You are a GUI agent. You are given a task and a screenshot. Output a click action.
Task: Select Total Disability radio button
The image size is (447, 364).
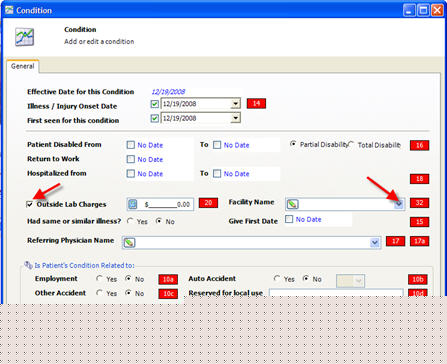coord(351,144)
